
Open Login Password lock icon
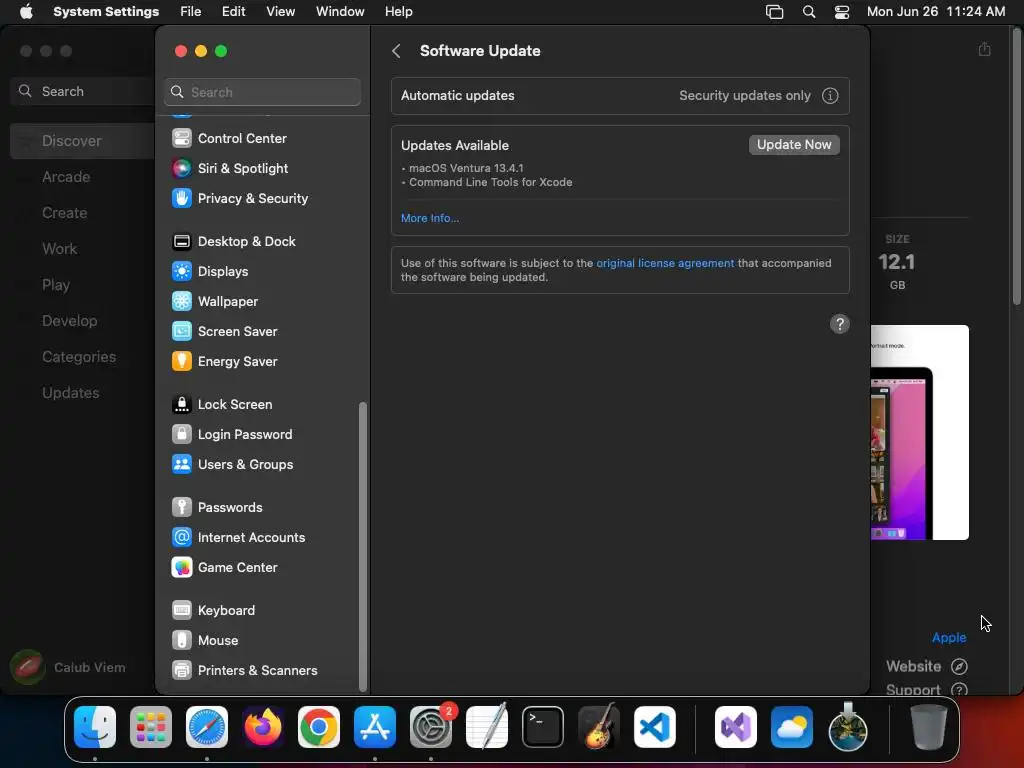pyautogui.click(x=182, y=435)
